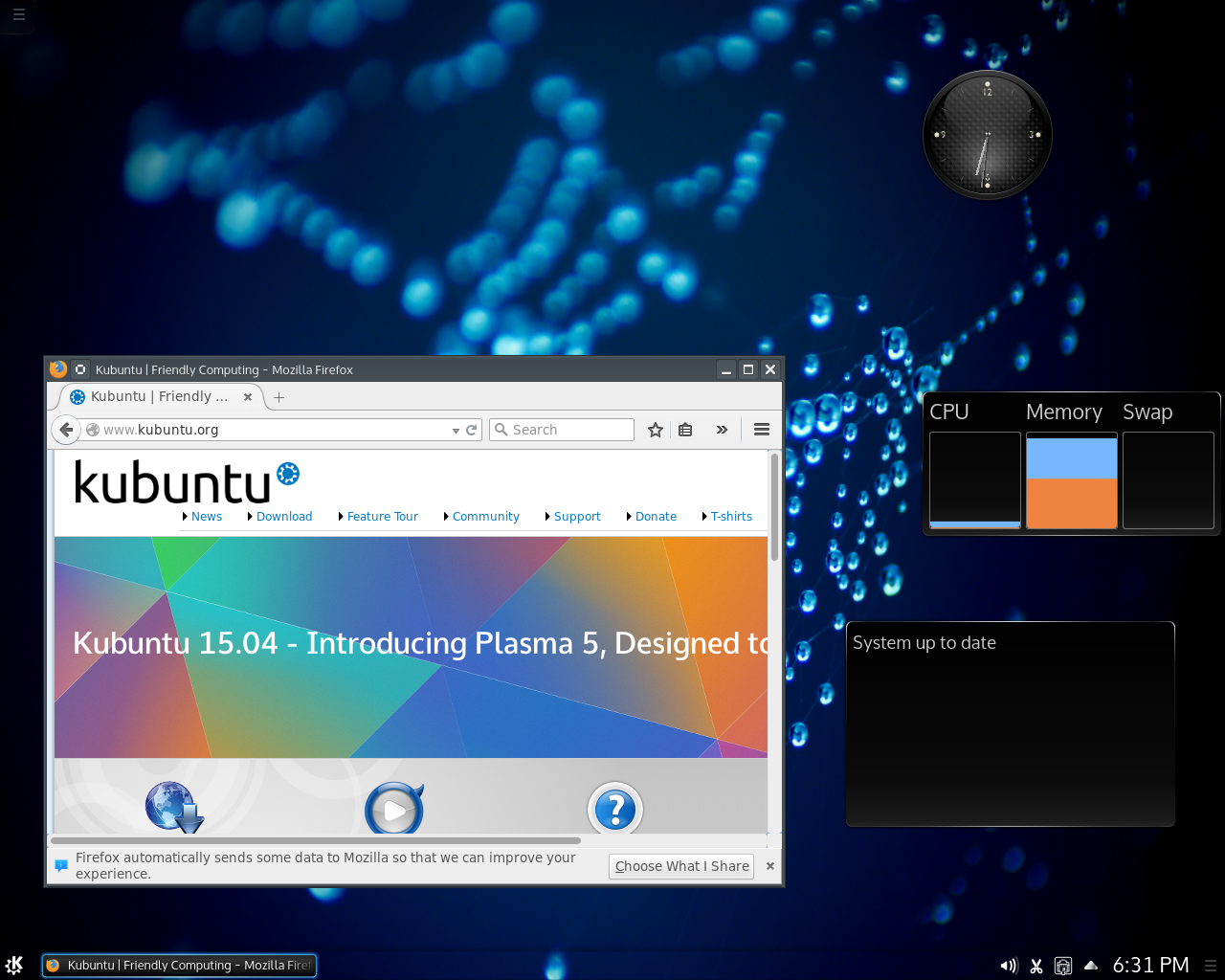This screenshot has height=980, width=1225.
Task: Bookmark this page with star icon
Action: 656,430
